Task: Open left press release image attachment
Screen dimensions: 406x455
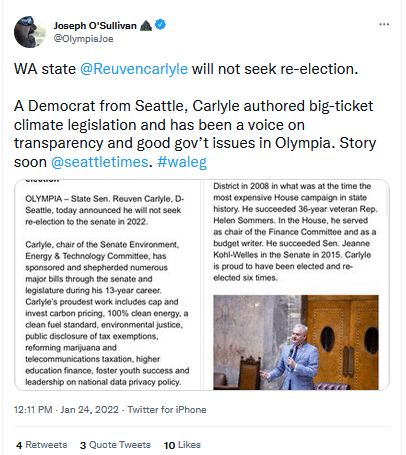Action: pyautogui.click(x=108, y=285)
